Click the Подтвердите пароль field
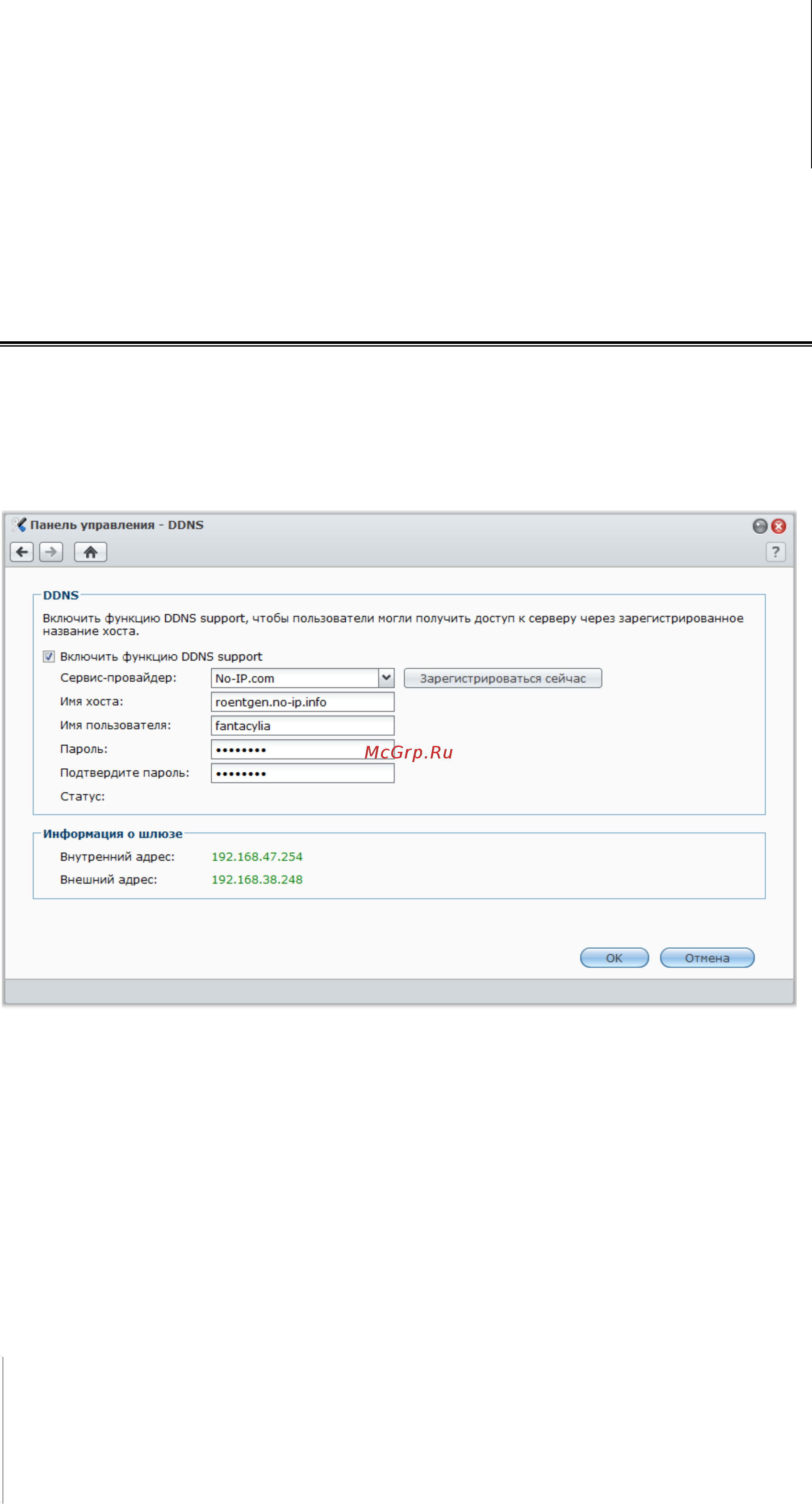This screenshot has width=812, height=1504. click(302, 773)
